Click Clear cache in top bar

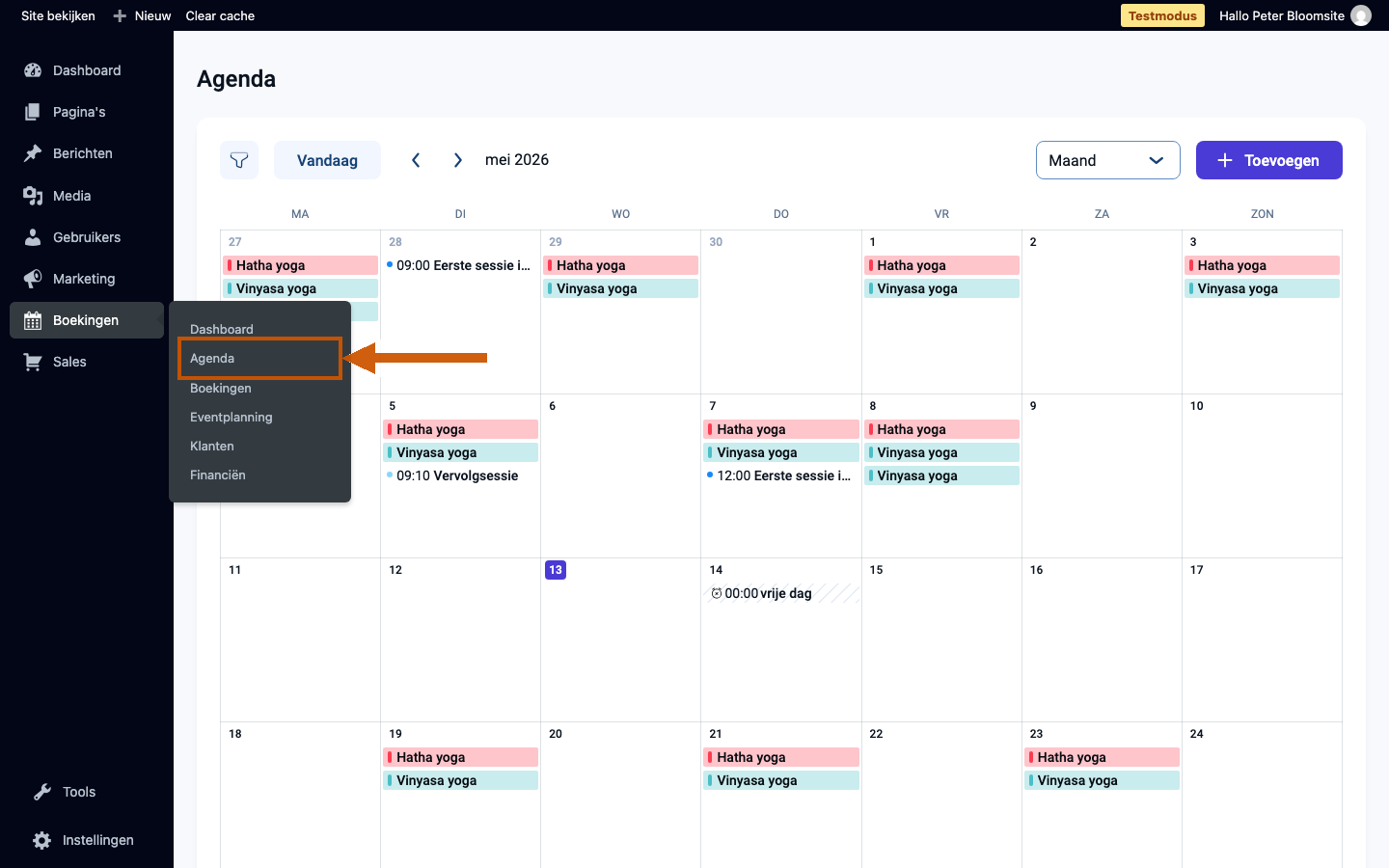(220, 15)
